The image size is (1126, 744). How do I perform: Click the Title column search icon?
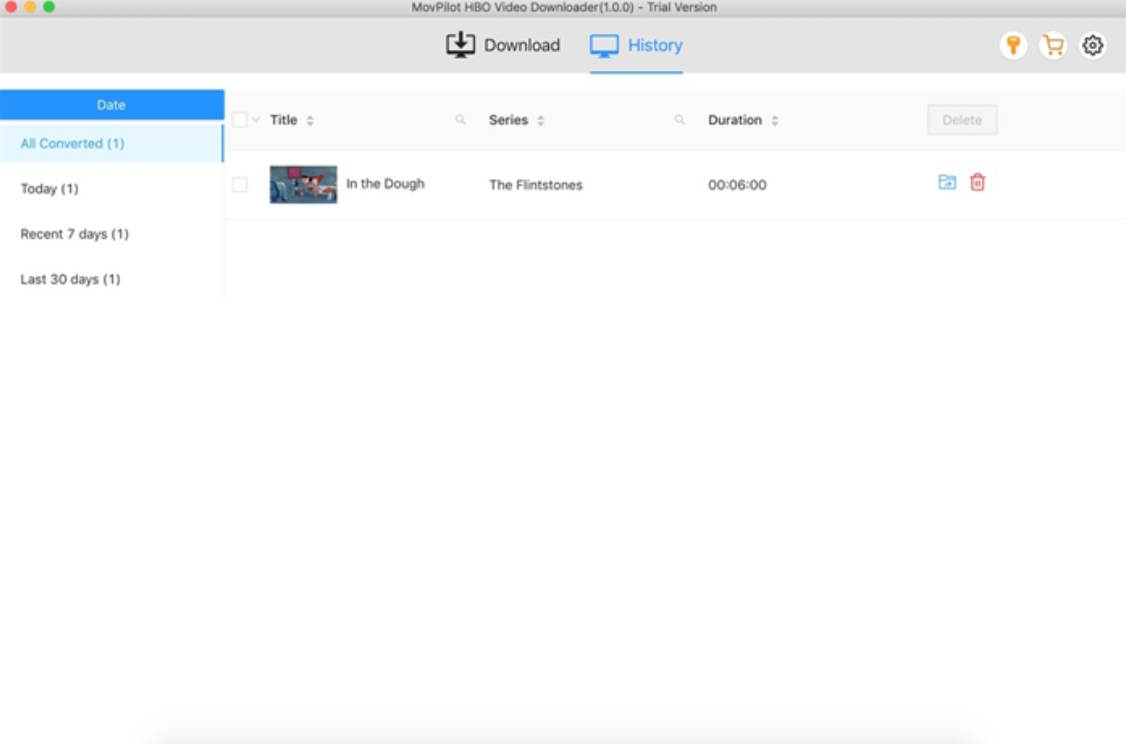point(461,120)
